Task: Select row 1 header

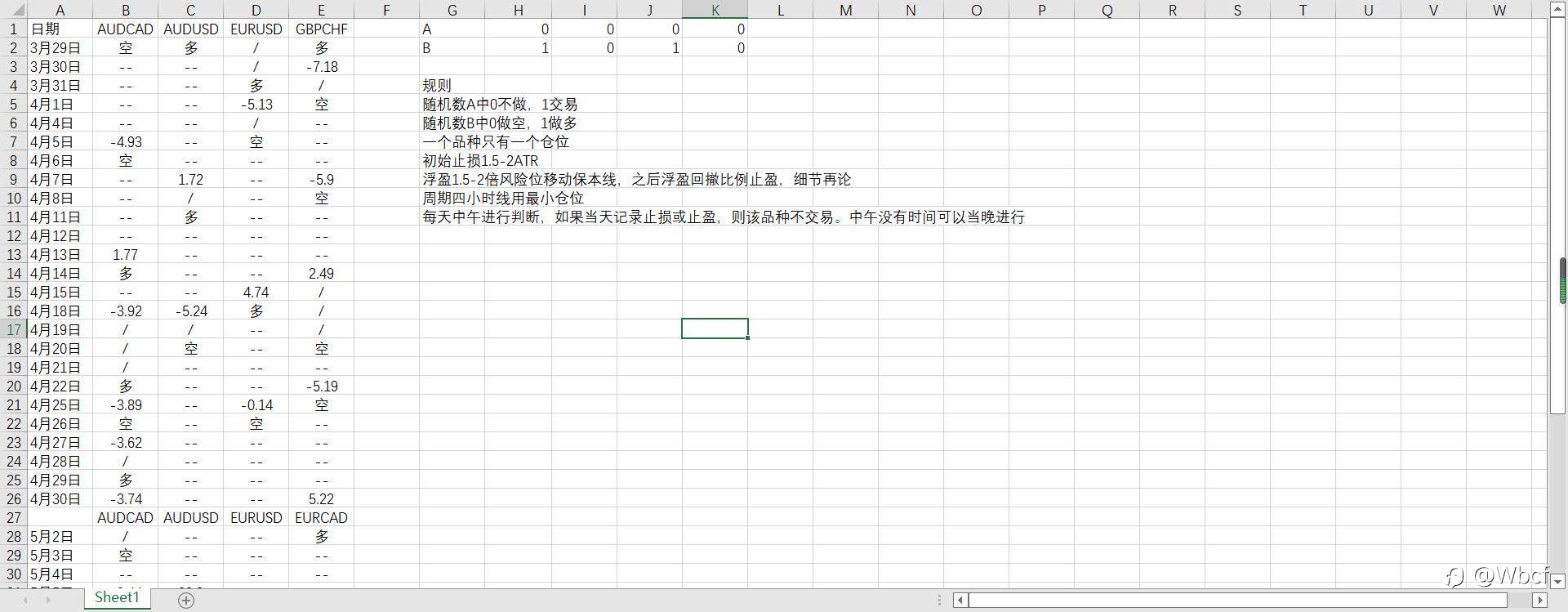Action: pyautogui.click(x=13, y=29)
